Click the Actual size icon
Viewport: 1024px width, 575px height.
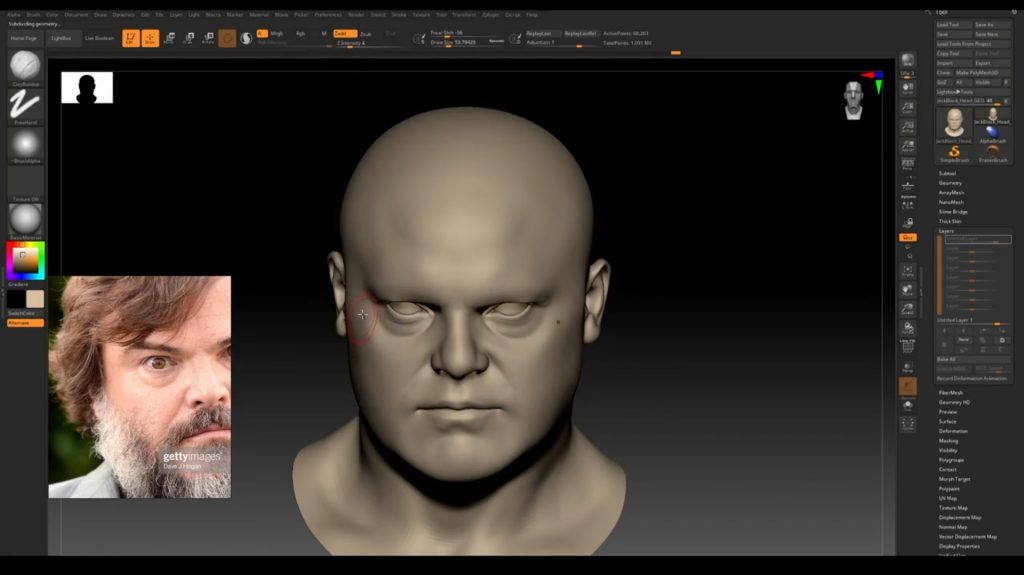pyautogui.click(x=908, y=127)
